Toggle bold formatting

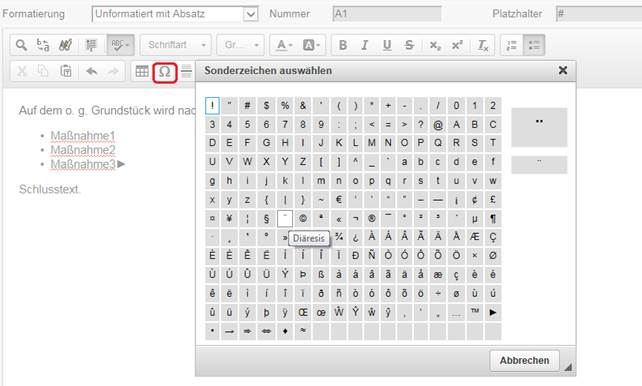(343, 45)
